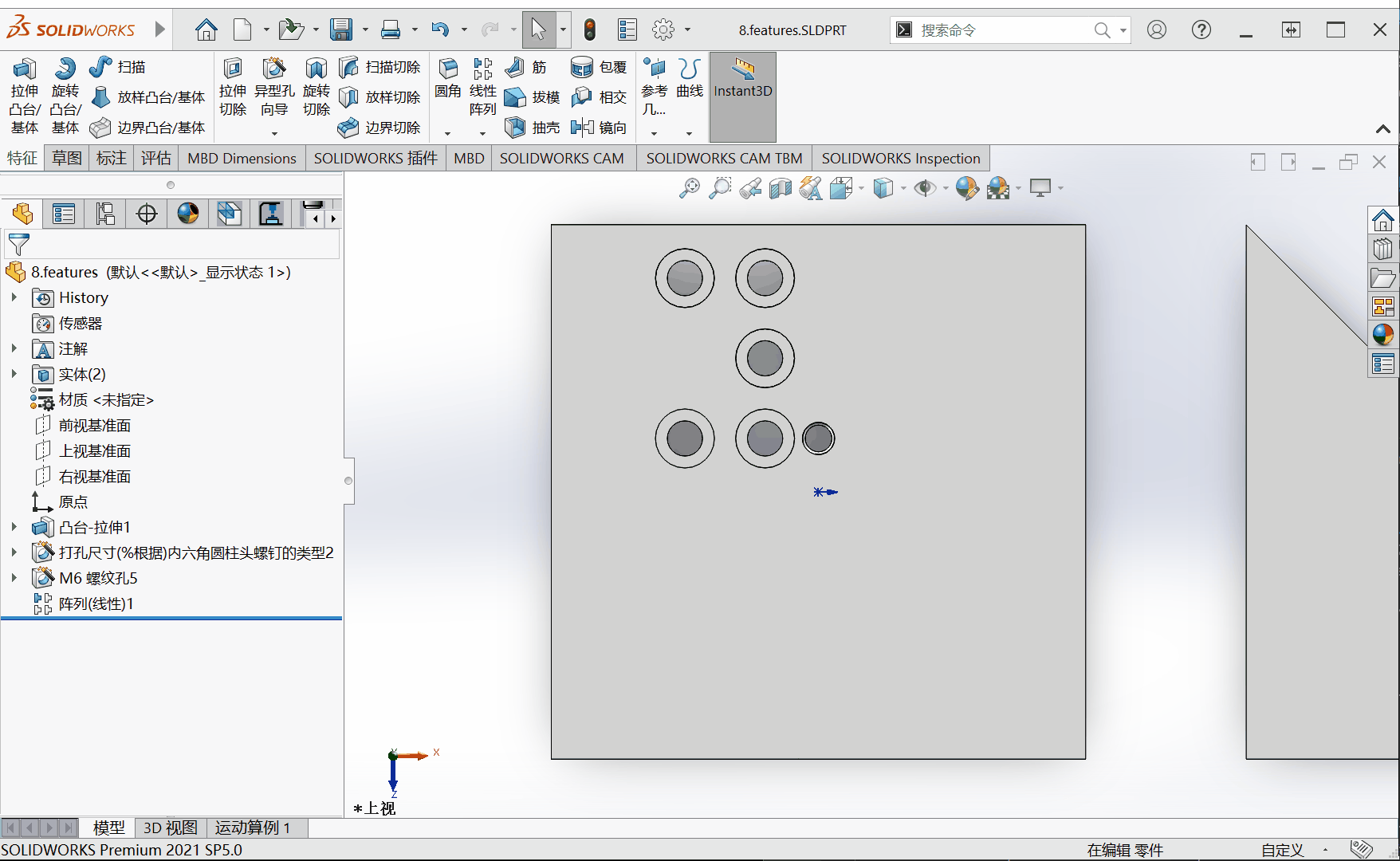Open the Help question mark button
Screen dimensions: 1400x861
[x=1201, y=30]
